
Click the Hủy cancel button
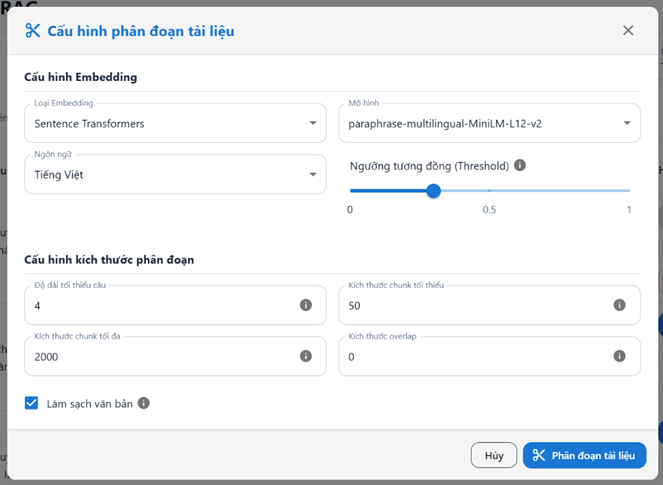494,456
